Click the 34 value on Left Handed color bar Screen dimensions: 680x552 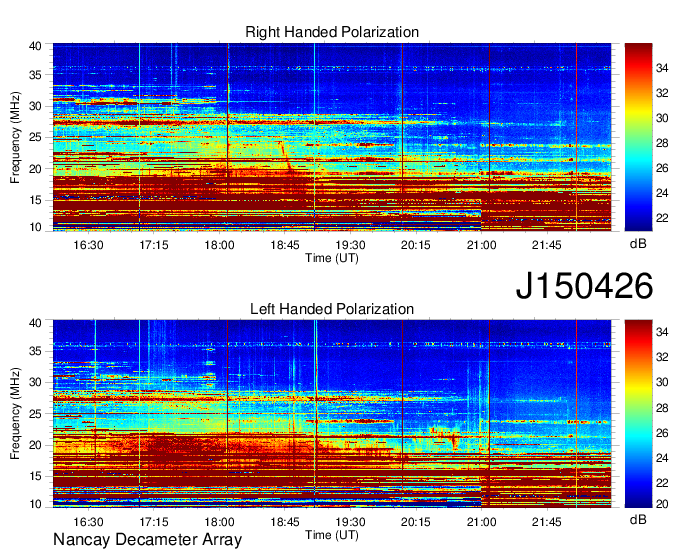tap(662, 332)
